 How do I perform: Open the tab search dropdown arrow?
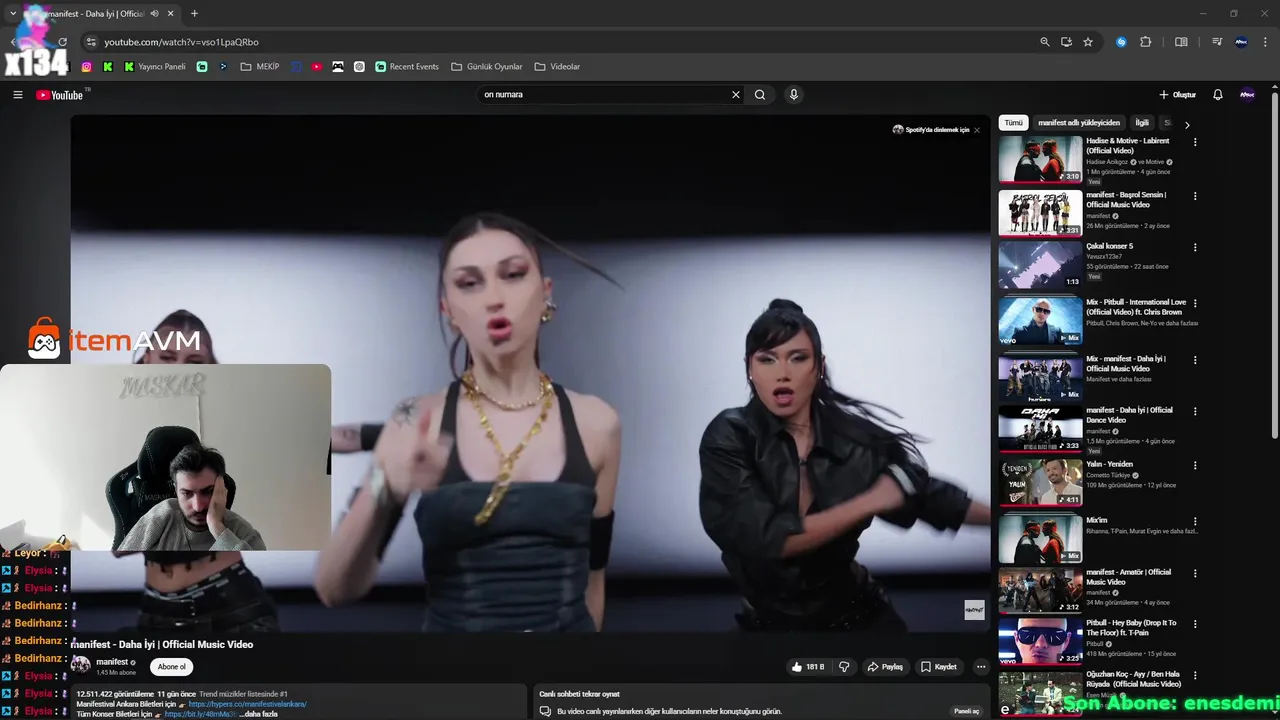(x=13, y=14)
